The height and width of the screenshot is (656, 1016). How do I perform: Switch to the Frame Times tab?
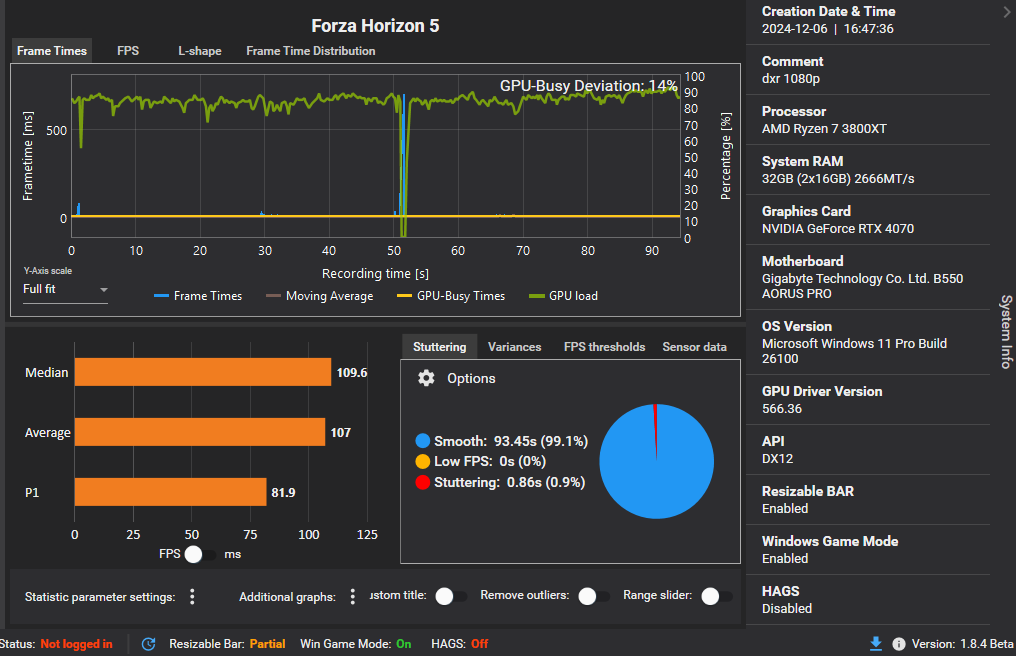coord(52,51)
